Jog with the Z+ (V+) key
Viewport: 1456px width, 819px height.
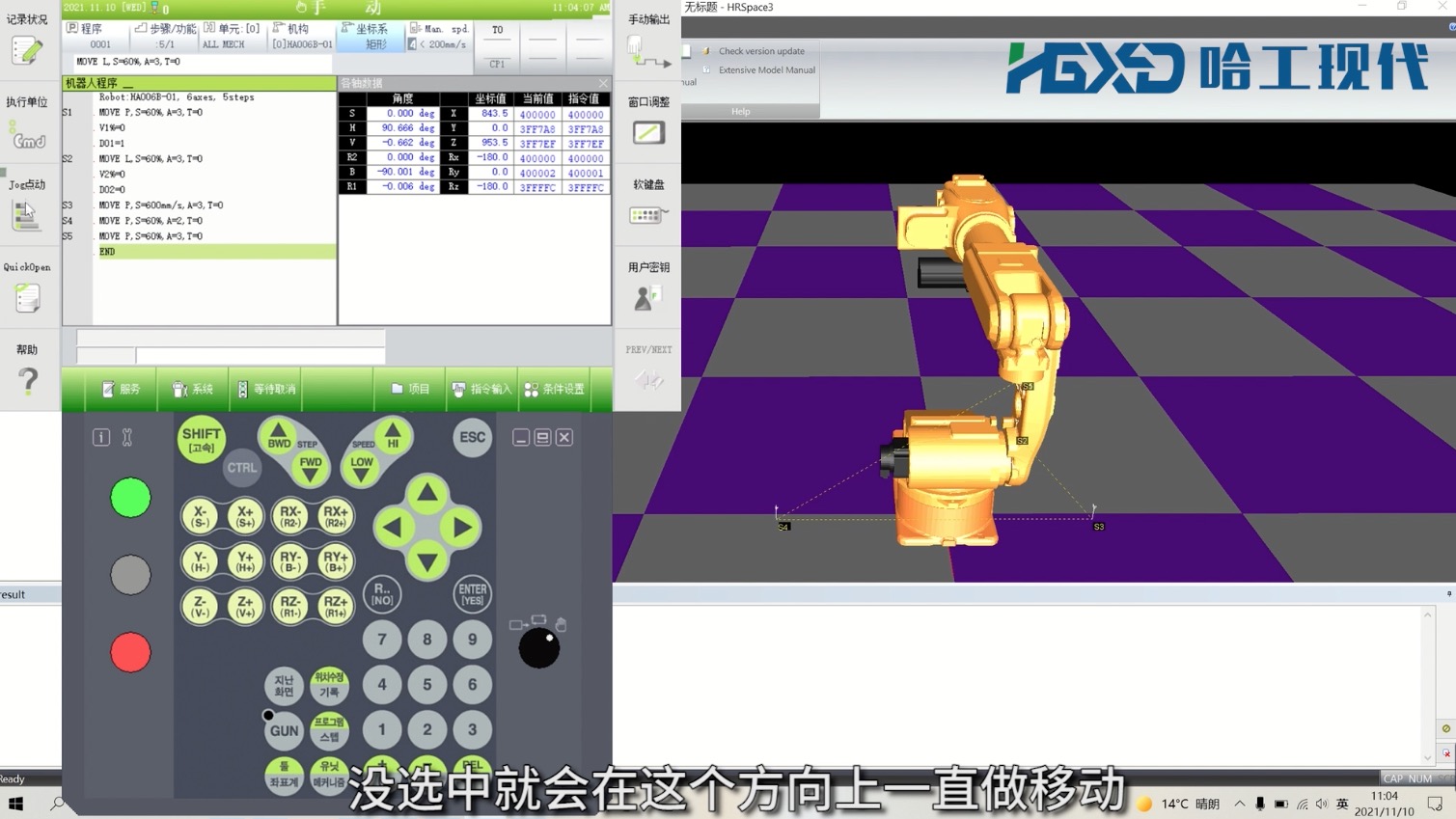(x=245, y=607)
